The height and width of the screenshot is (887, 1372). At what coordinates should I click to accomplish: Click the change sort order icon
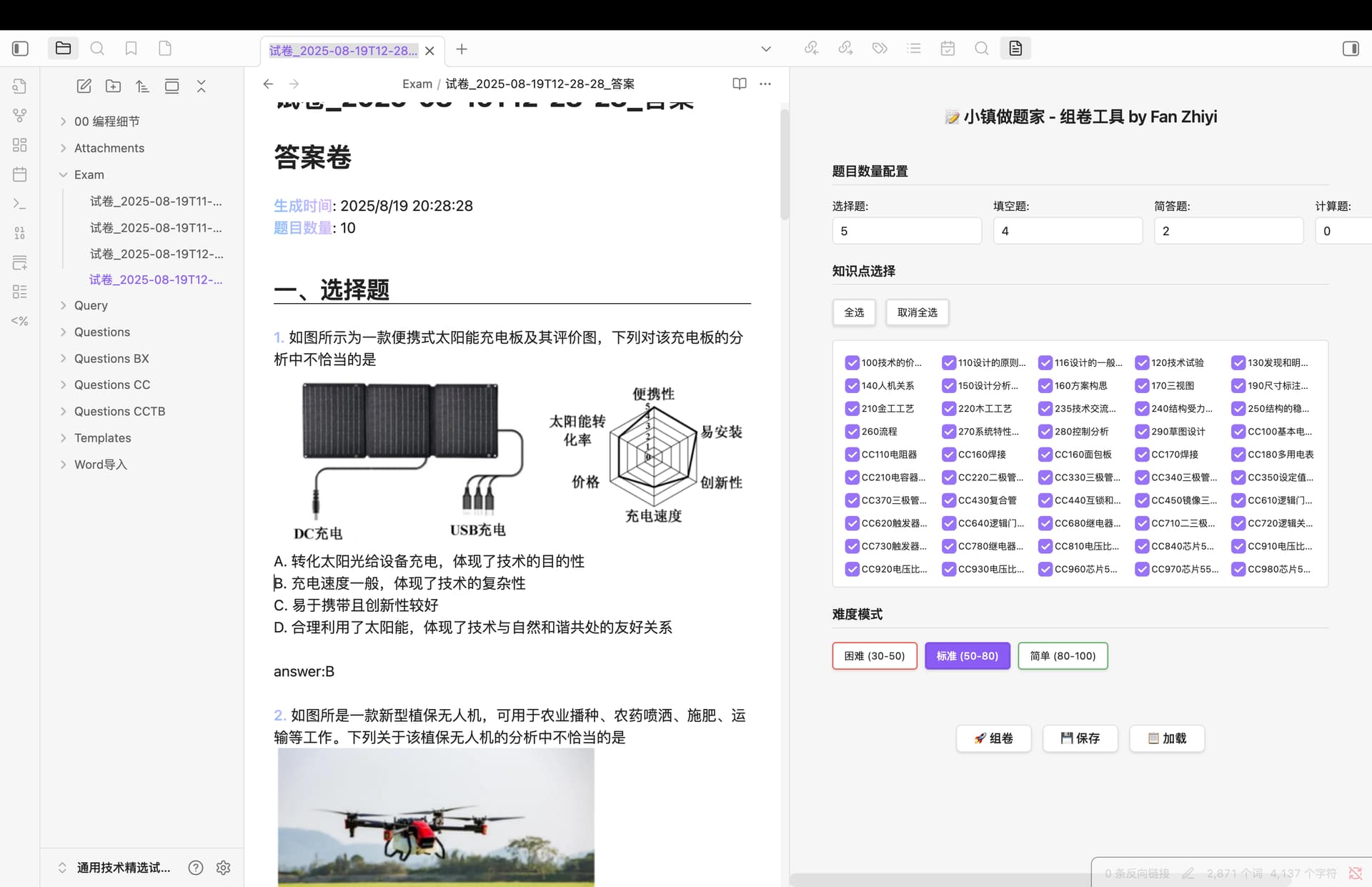coord(142,86)
